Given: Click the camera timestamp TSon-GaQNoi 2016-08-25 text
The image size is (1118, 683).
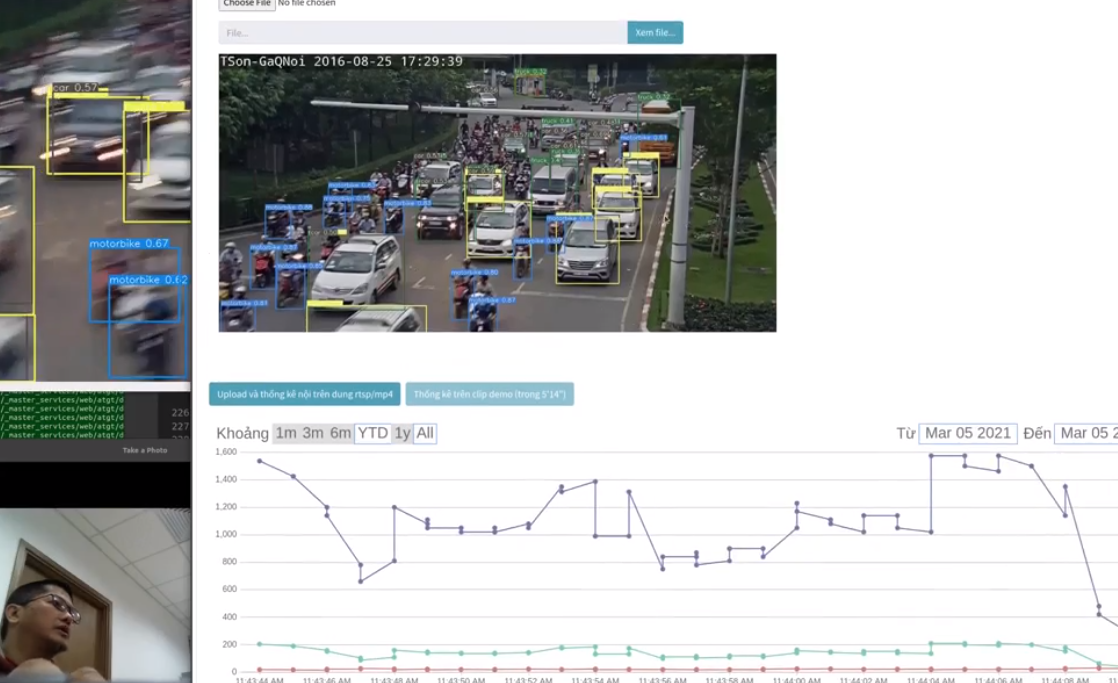Looking at the screenshot, I should [342, 61].
